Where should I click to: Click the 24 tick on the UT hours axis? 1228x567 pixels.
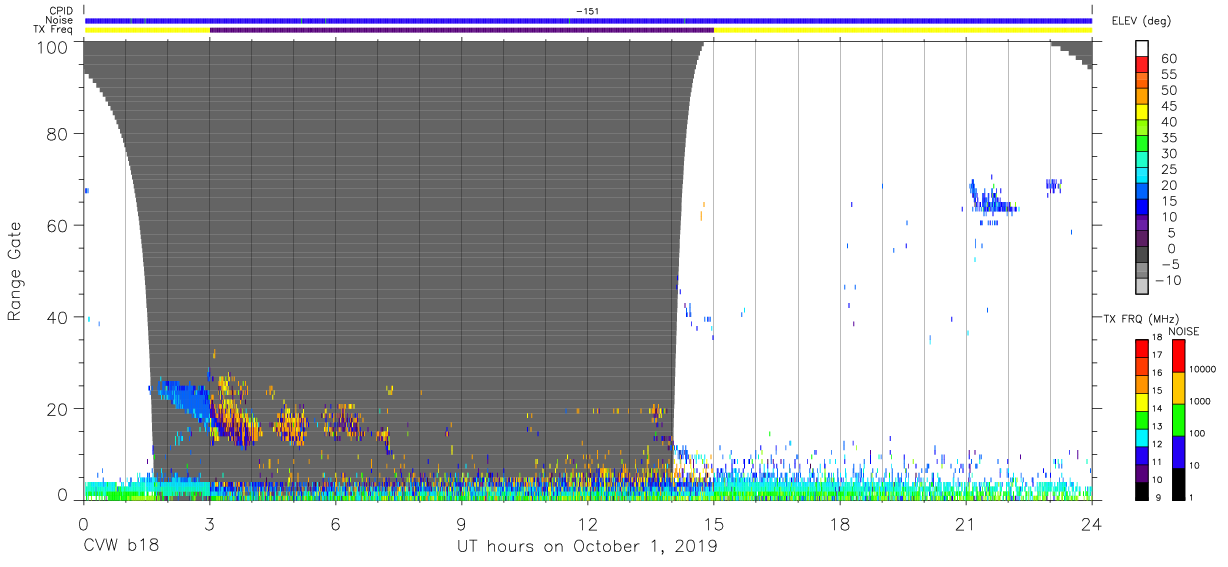1091,524
